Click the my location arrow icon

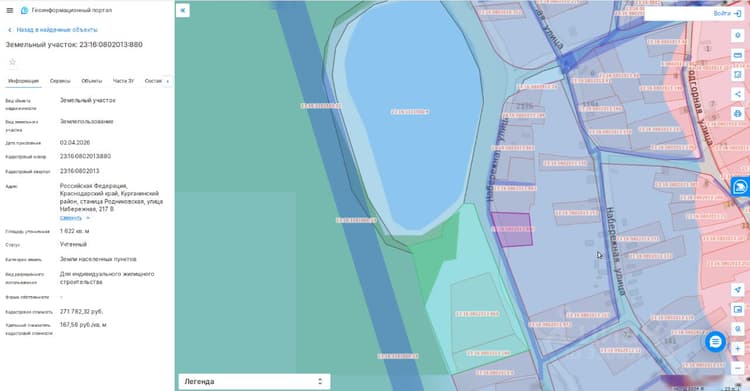coord(738,290)
